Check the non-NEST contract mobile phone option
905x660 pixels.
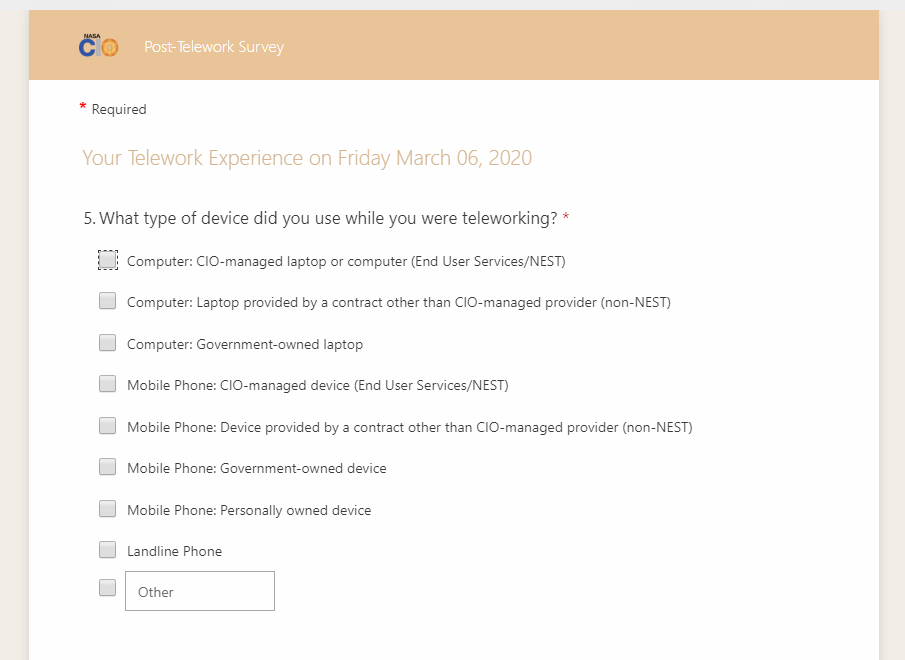tap(108, 426)
